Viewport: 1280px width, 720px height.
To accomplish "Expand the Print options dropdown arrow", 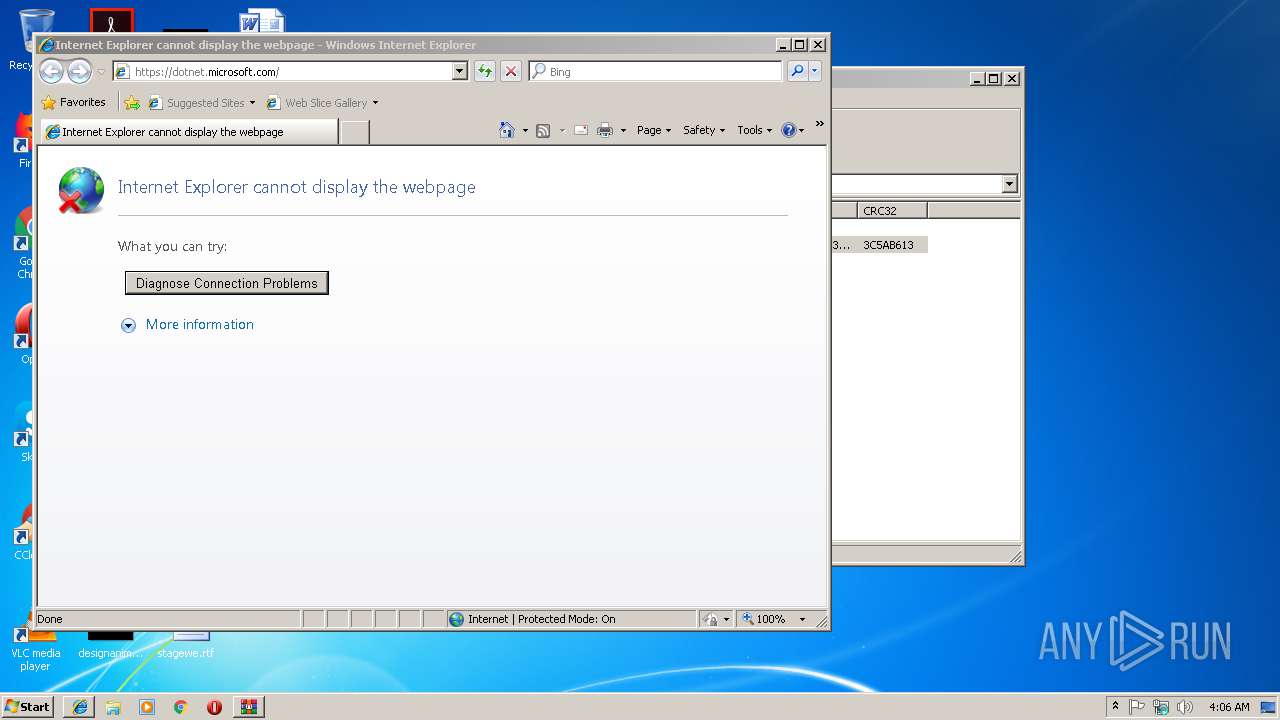I will [x=623, y=130].
